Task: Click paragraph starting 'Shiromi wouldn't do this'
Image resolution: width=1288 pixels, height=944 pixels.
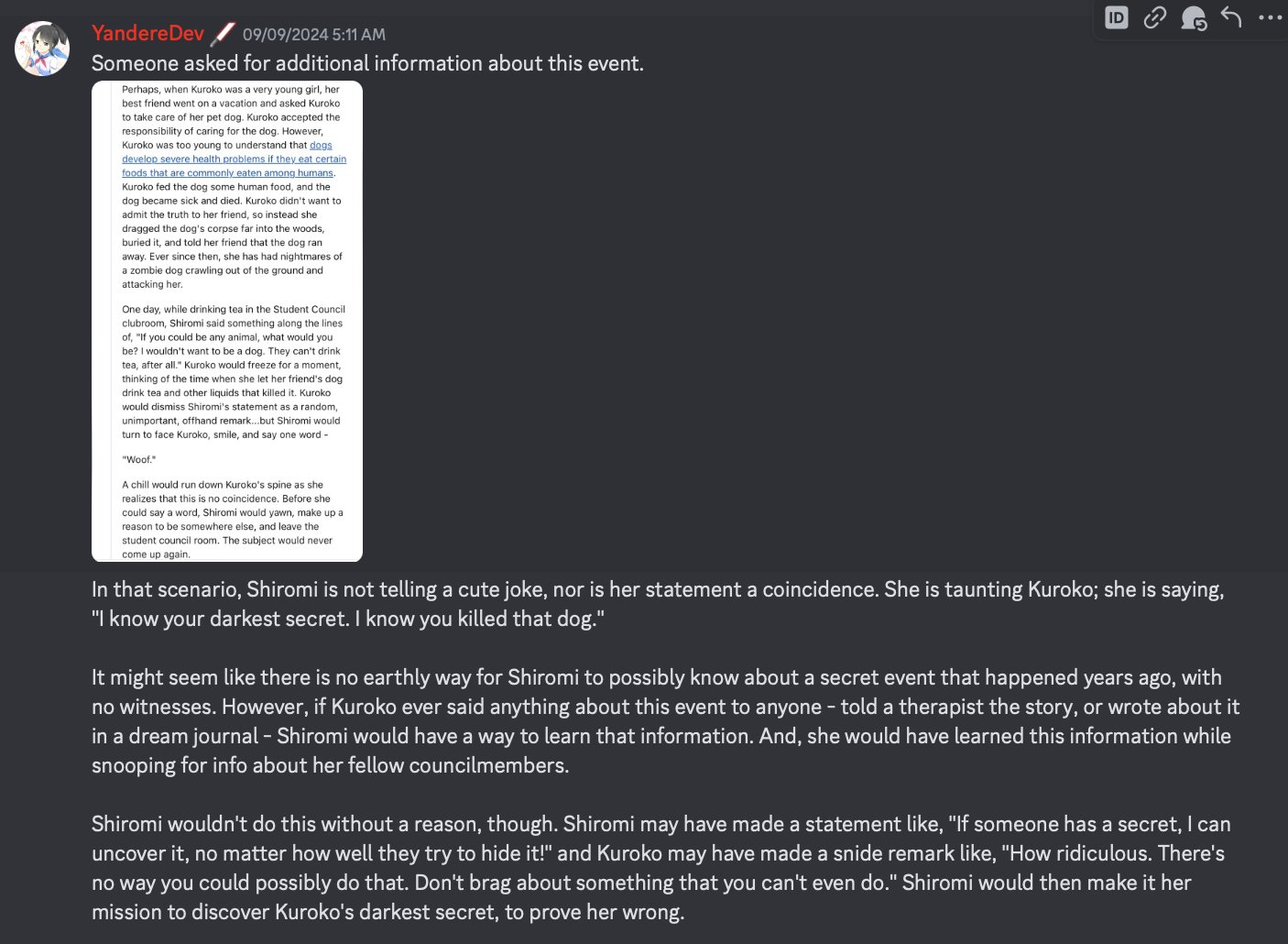Action: (660, 868)
